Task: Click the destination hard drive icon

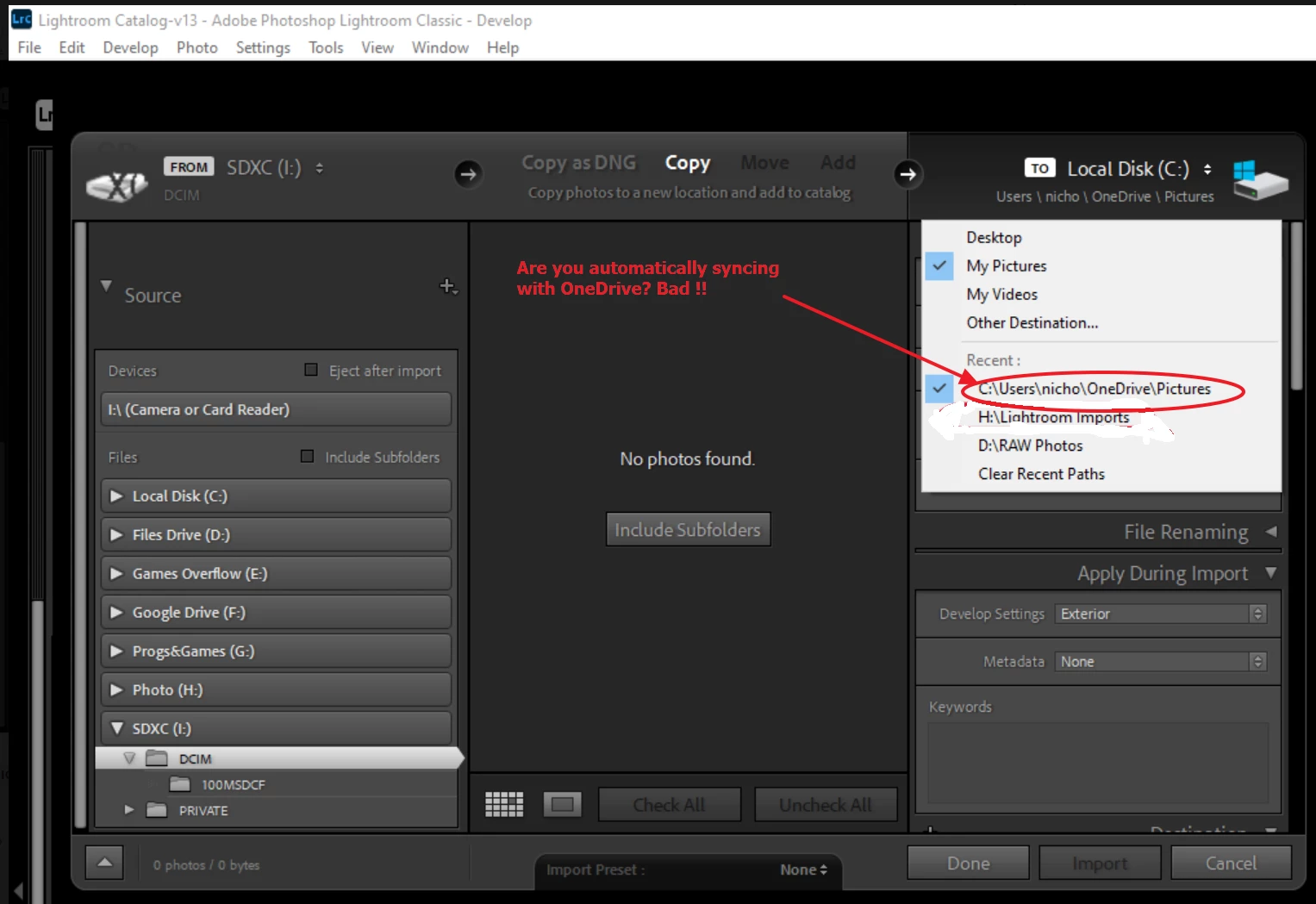Action: point(1260,180)
